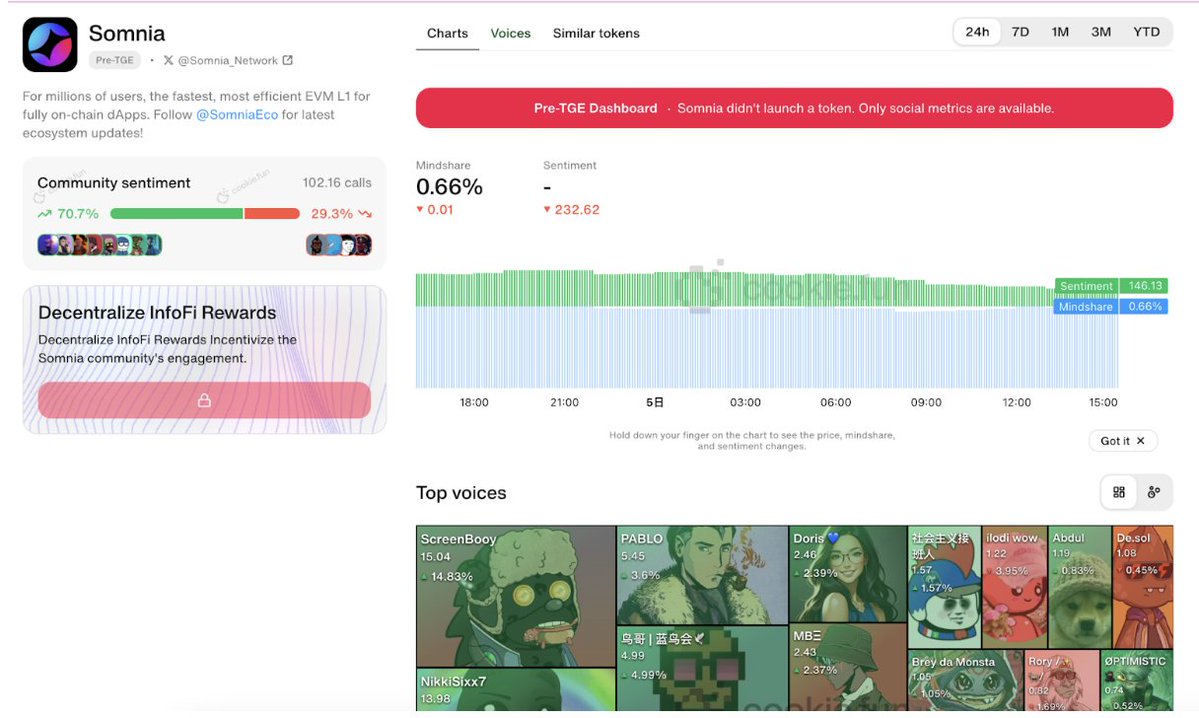
Task: Click the 0.01 mindshare change value
Action: [440, 210]
